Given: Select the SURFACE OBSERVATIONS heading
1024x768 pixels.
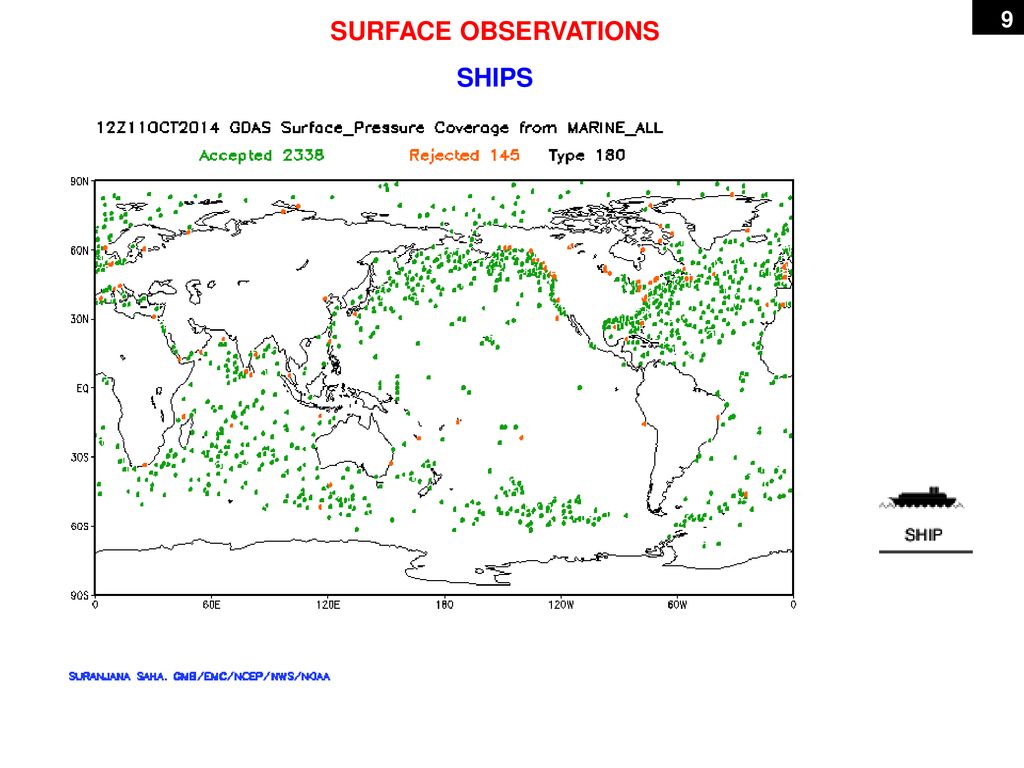Looking at the screenshot, I should point(494,31).
